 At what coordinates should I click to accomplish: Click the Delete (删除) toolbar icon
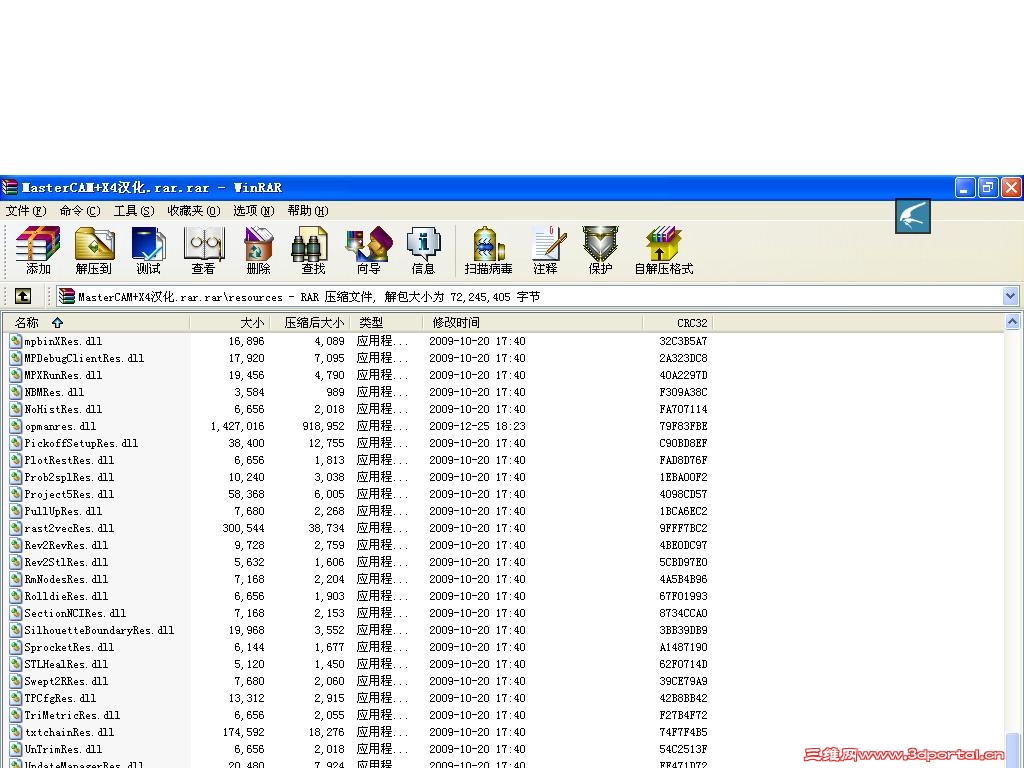(259, 250)
